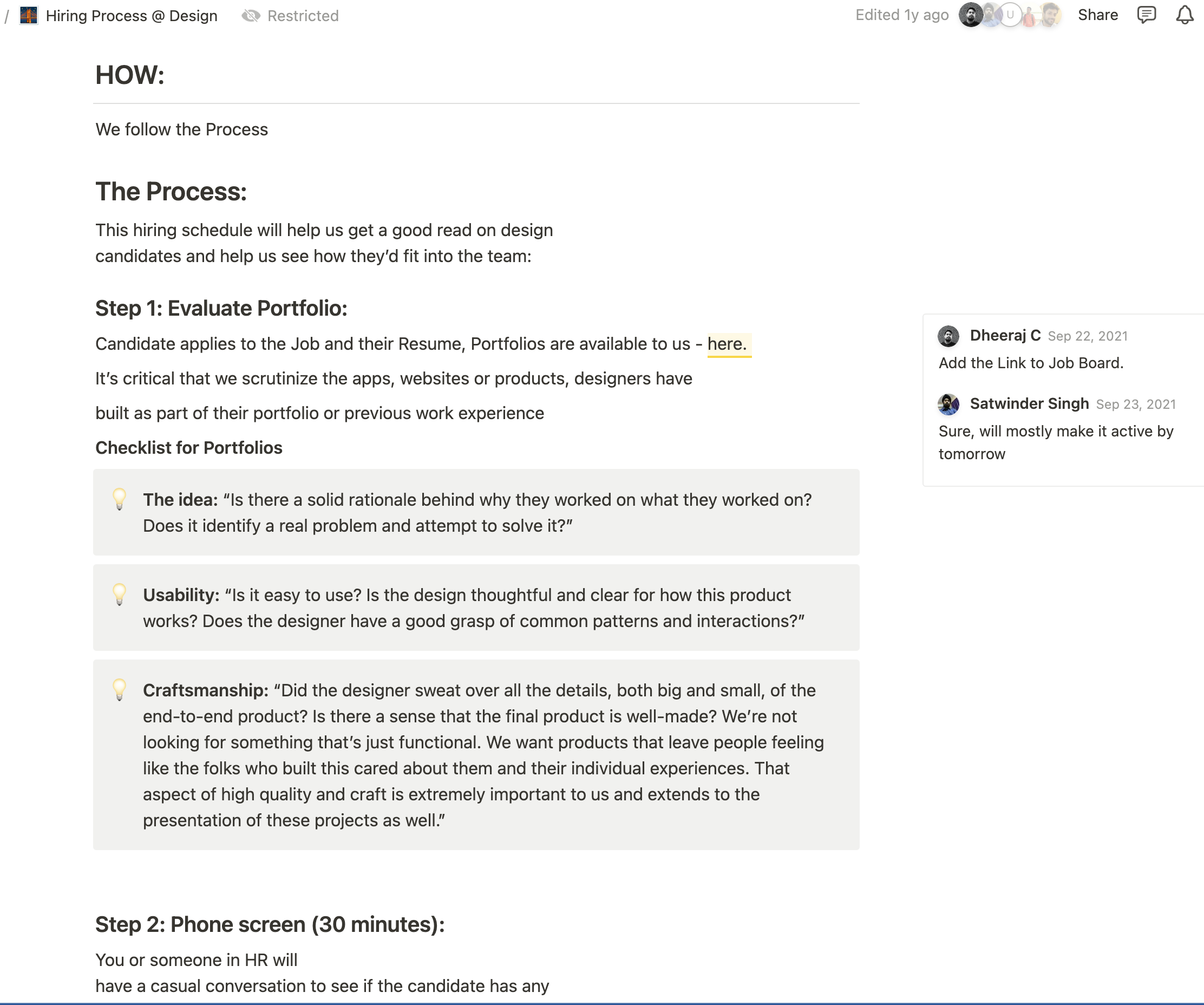Click the 'Checklist for Portfolios' bold text
Image resolution: width=1204 pixels, height=1005 pixels.
click(188, 448)
